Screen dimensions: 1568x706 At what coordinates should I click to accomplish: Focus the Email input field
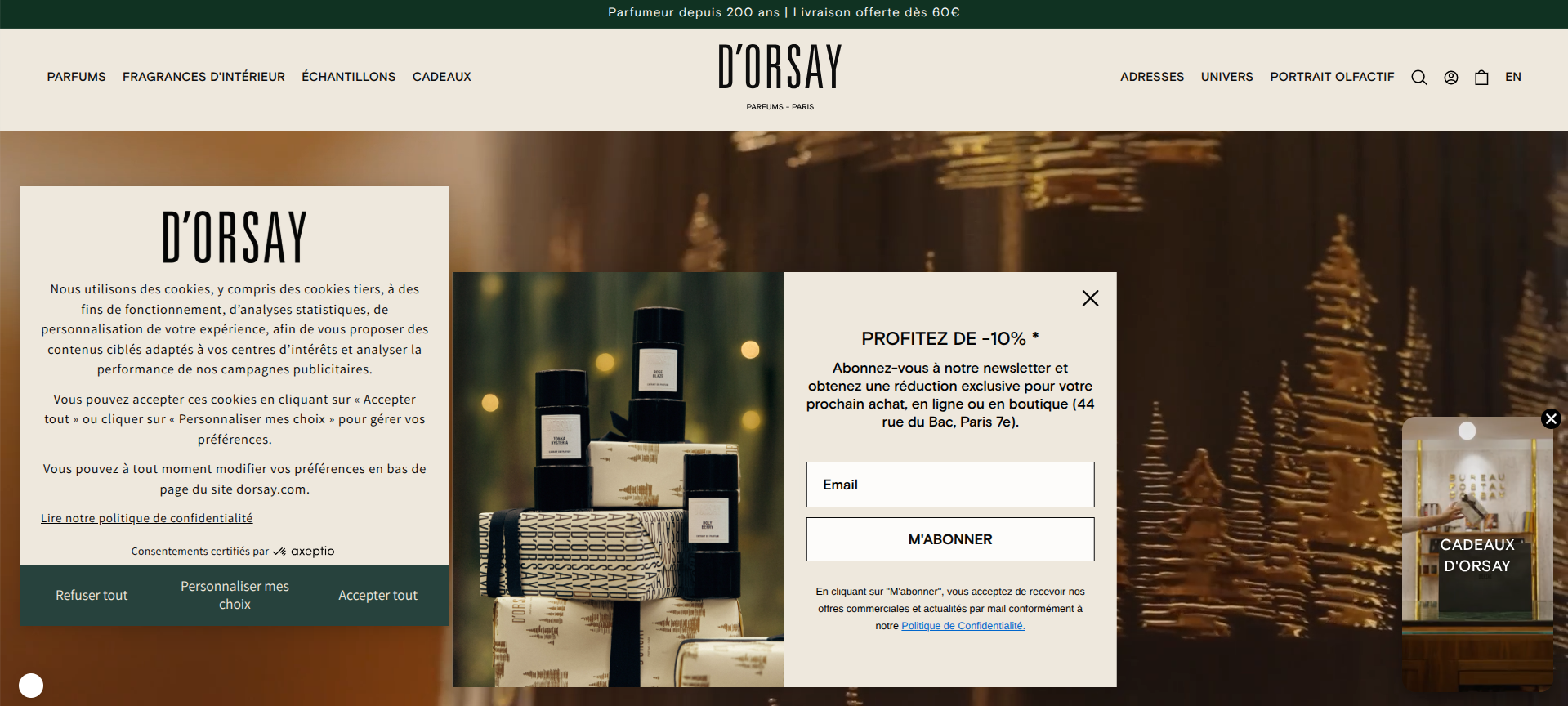(x=950, y=485)
